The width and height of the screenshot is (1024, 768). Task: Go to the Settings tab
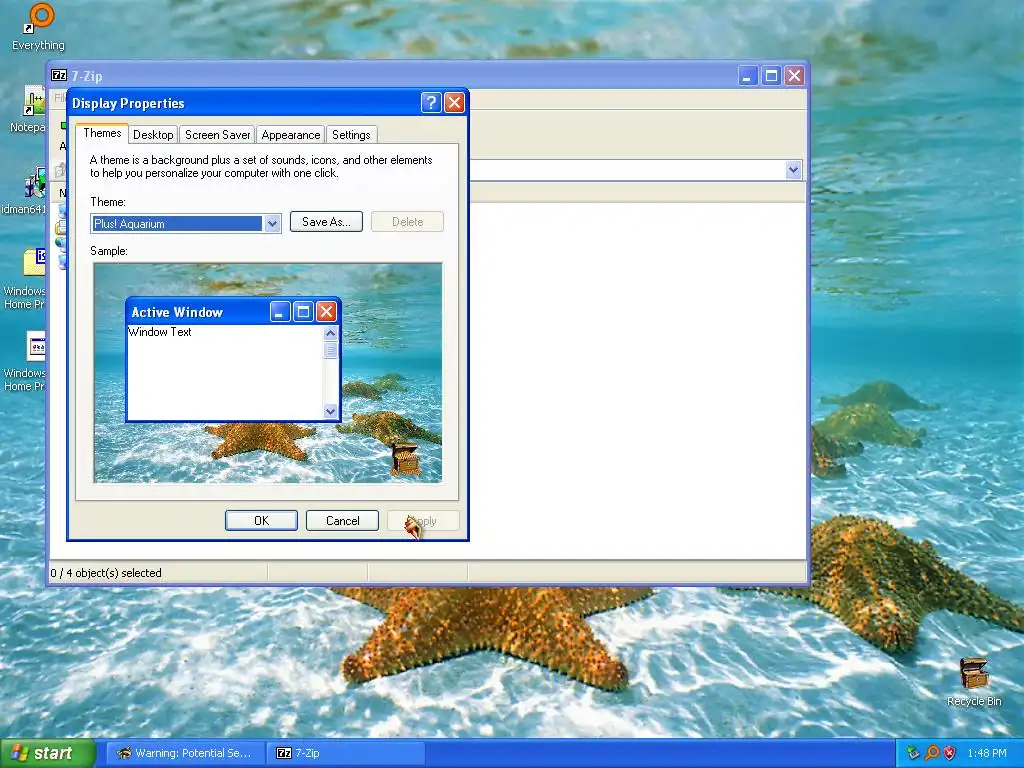tap(351, 135)
